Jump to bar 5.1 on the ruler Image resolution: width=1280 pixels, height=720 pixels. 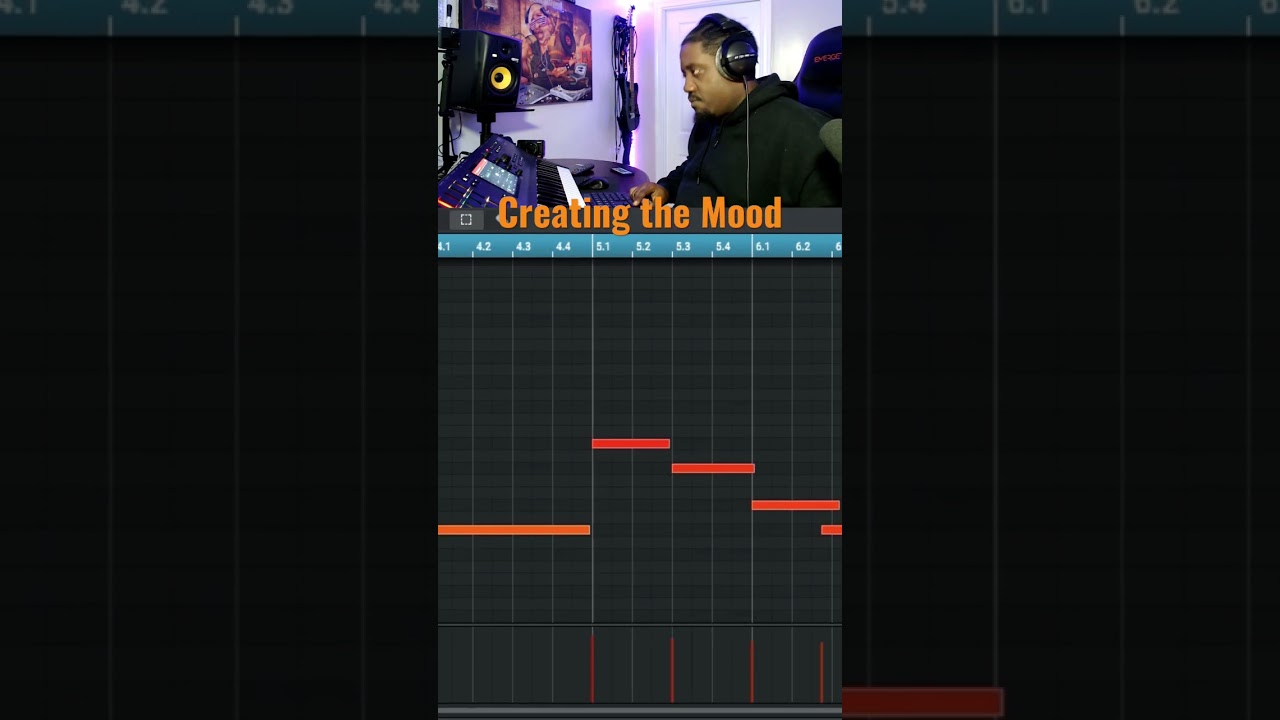click(603, 246)
